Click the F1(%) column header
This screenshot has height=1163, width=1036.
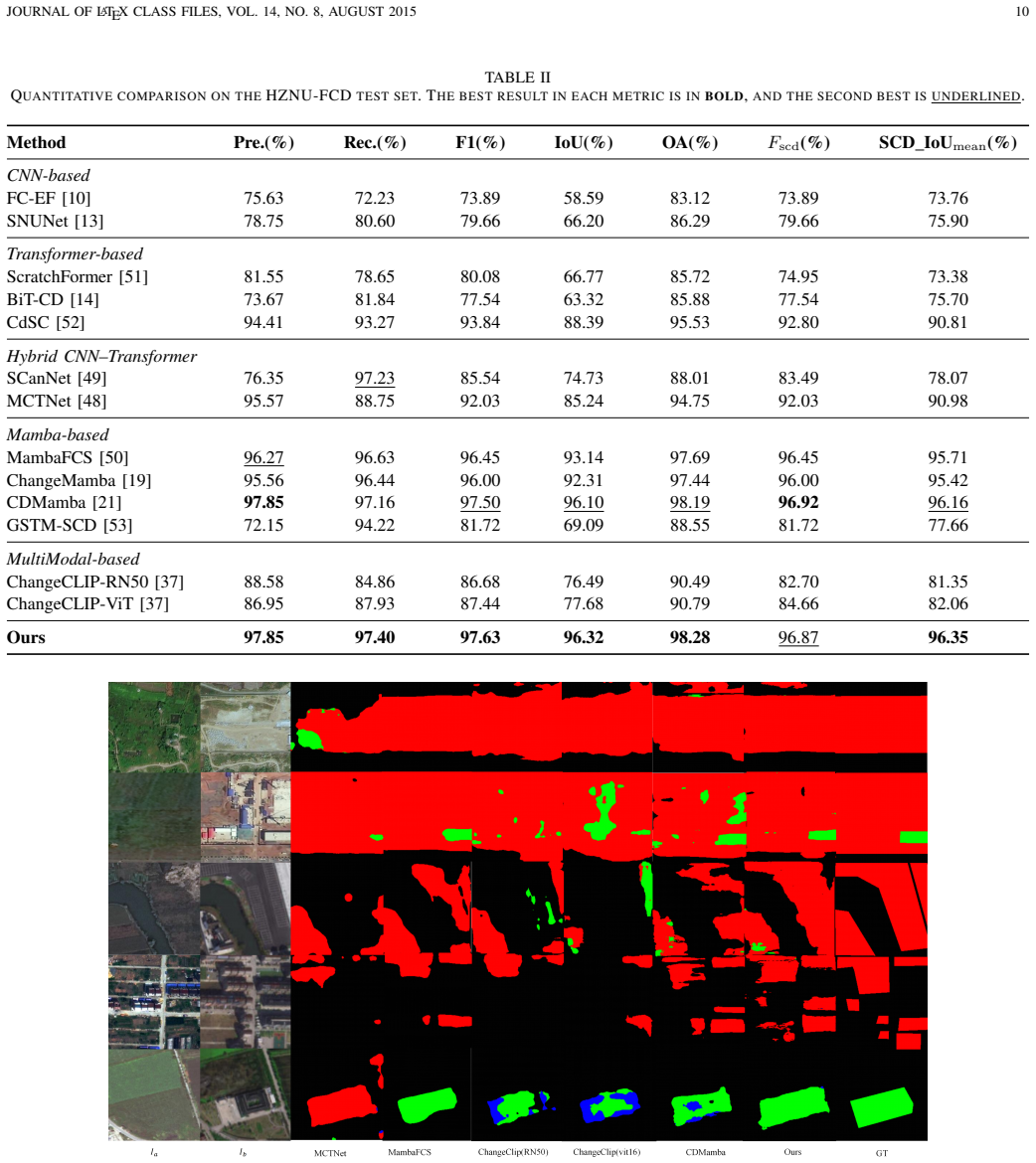(x=480, y=142)
